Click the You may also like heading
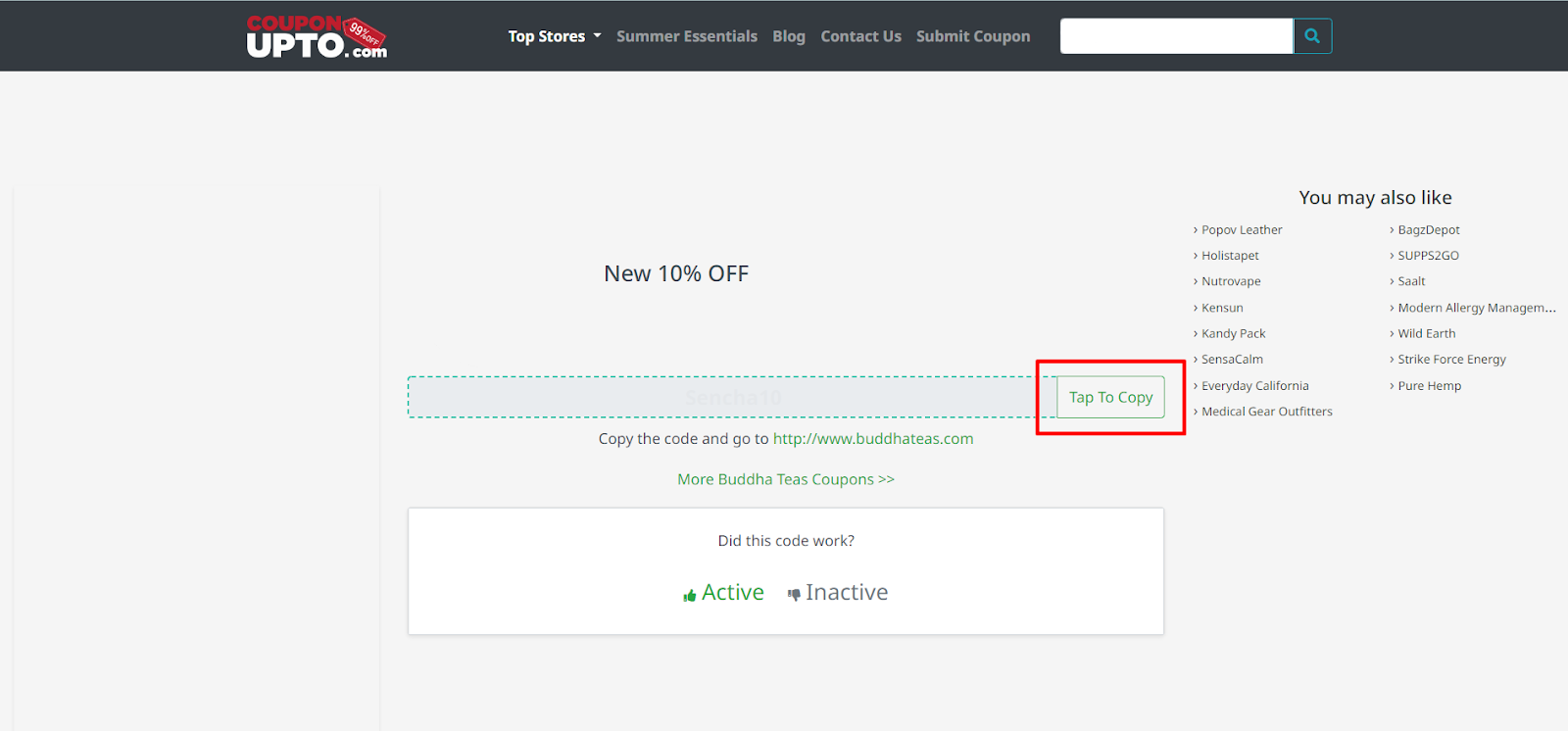 click(x=1375, y=198)
